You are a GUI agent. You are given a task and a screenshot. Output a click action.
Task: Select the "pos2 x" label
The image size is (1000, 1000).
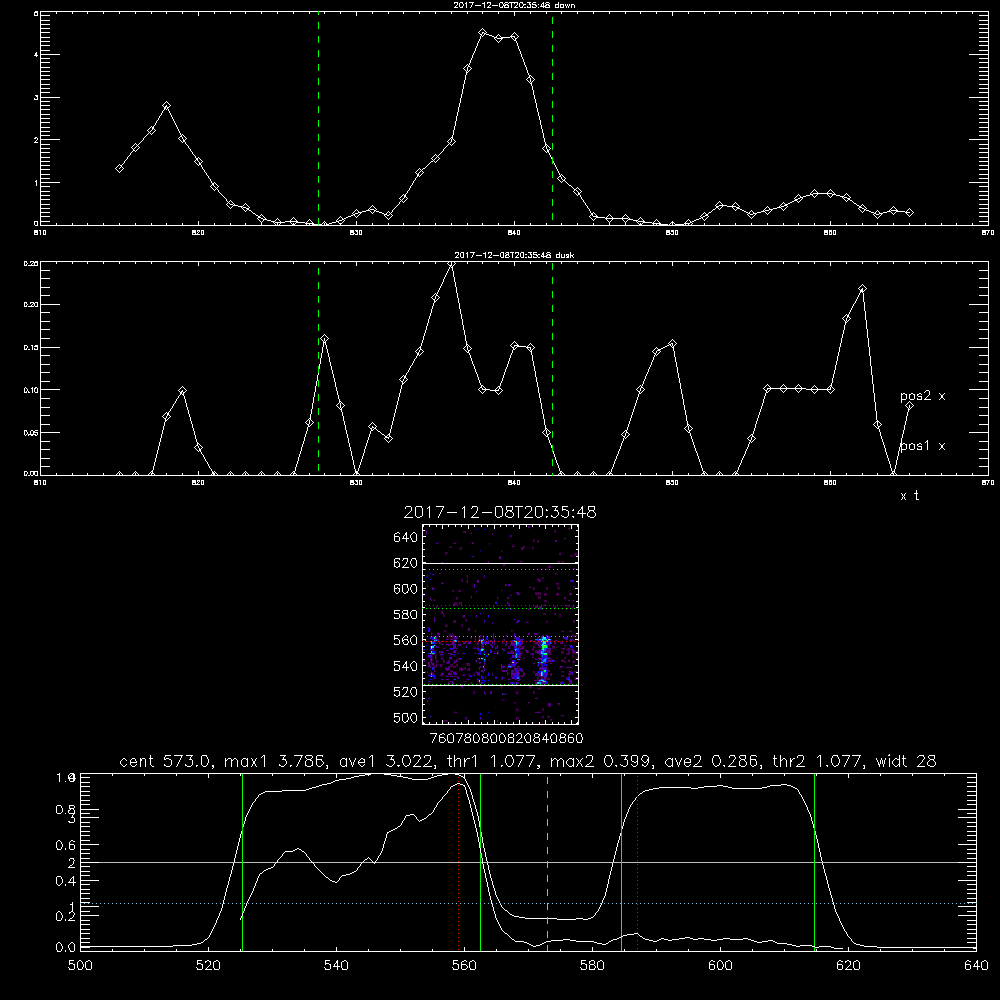(x=922, y=396)
